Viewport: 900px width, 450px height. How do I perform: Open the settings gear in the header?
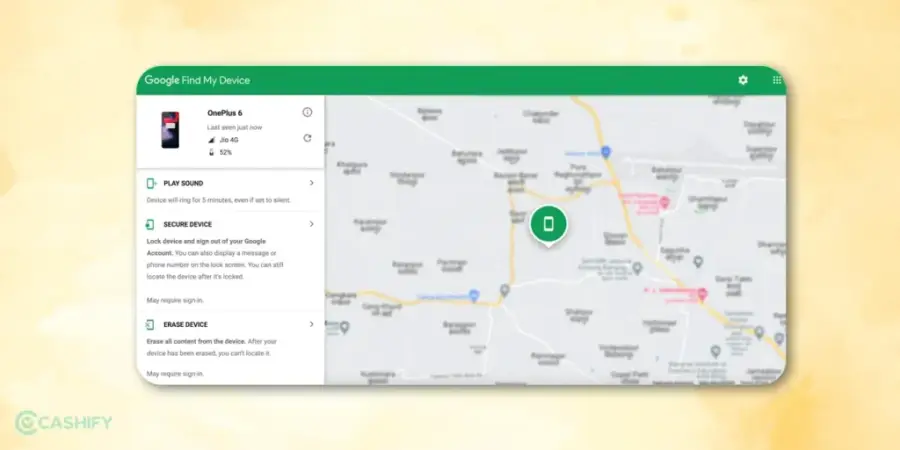(742, 80)
